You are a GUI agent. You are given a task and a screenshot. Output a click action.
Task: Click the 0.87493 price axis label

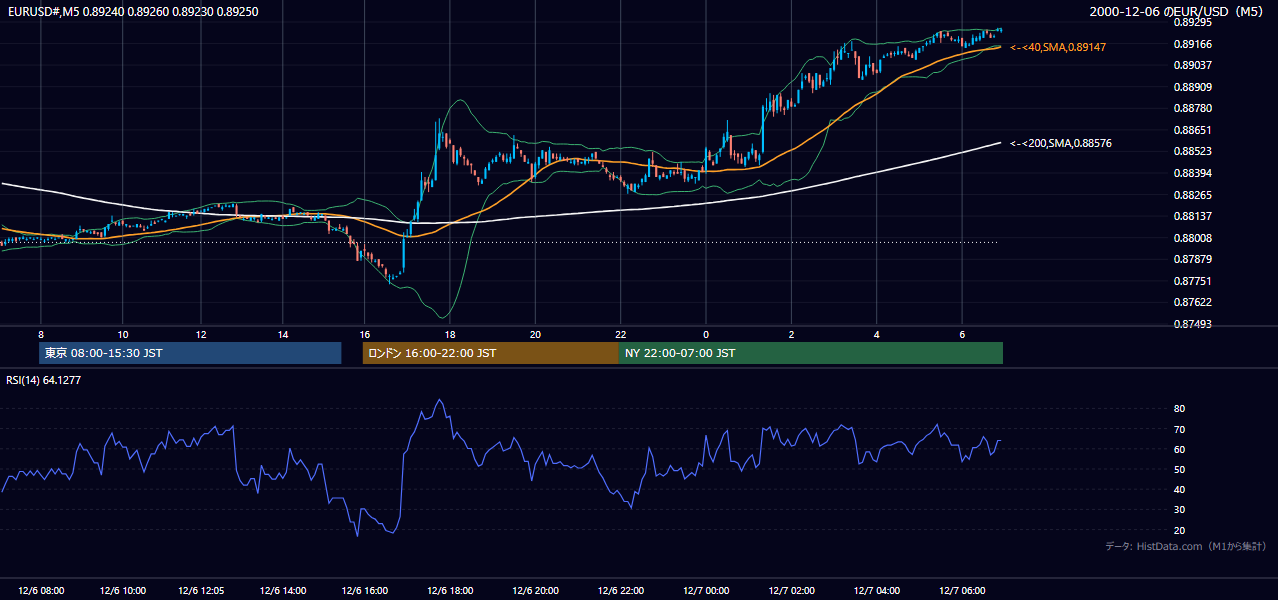pos(1192,324)
